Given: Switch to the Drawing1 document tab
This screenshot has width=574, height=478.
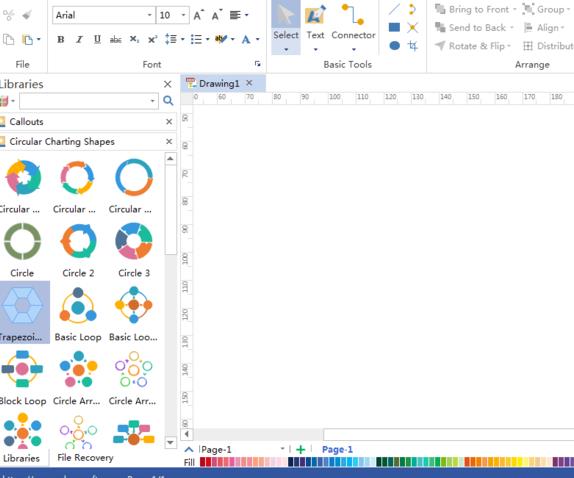Looking at the screenshot, I should [x=219, y=83].
